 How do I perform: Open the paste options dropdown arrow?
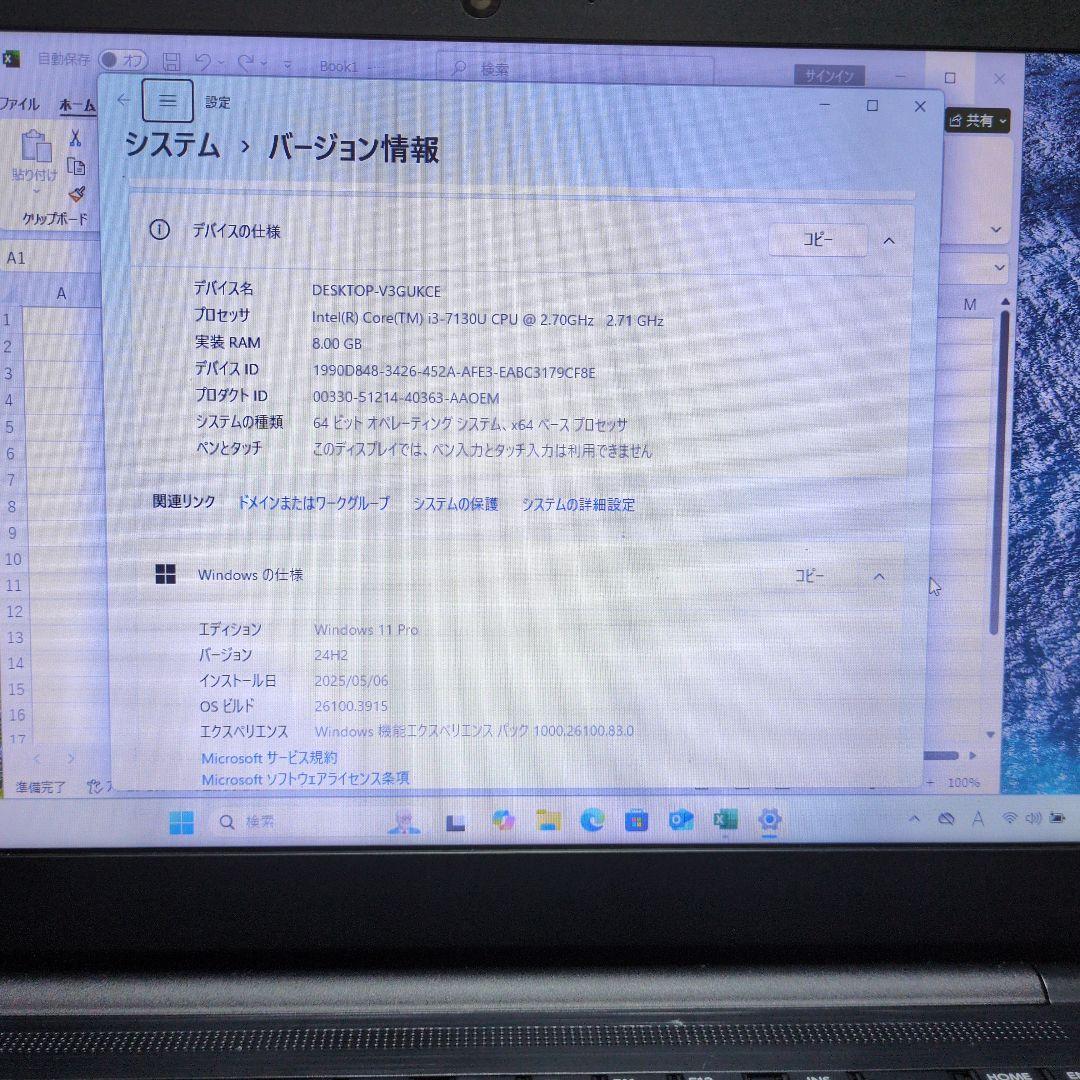coord(36,191)
